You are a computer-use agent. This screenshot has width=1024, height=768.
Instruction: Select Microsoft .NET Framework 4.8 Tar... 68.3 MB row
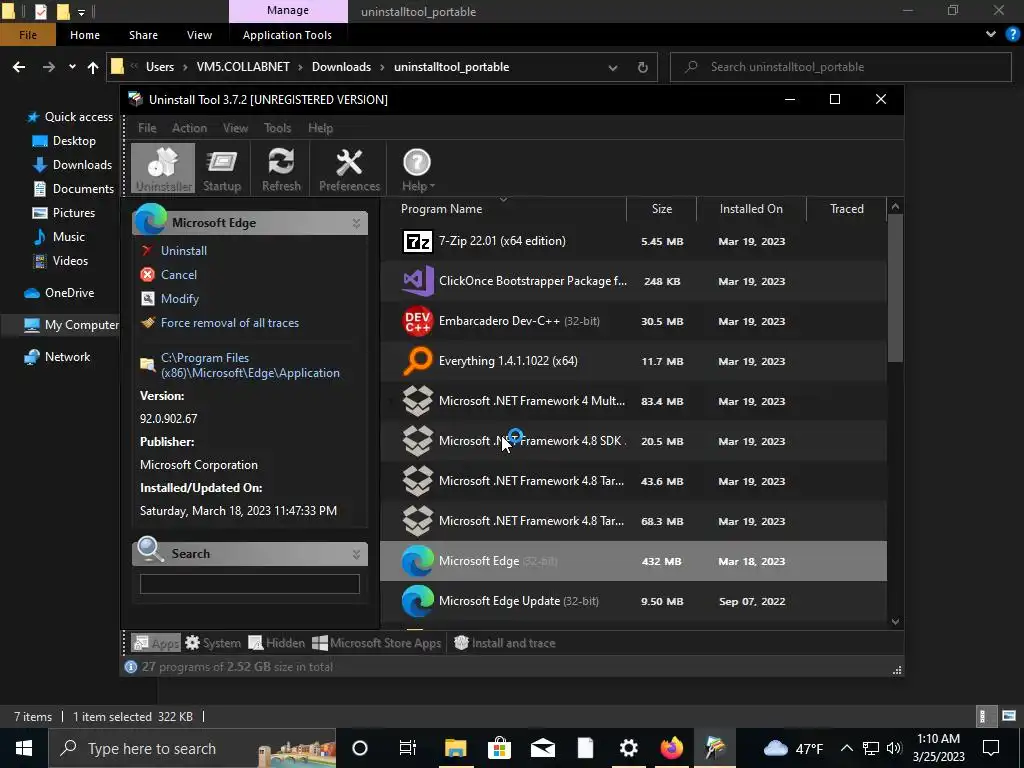pos(633,521)
